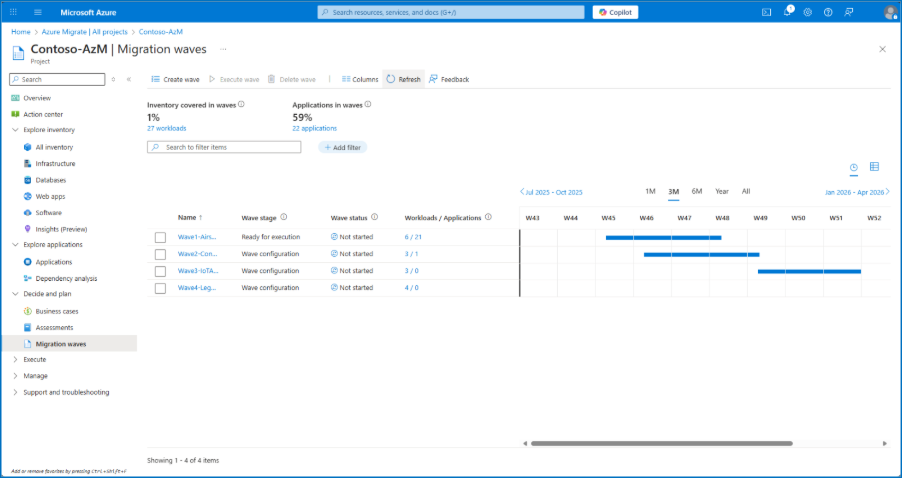Open Cloud Shell icon
Screen dimensions: 903x478
point(767,12)
